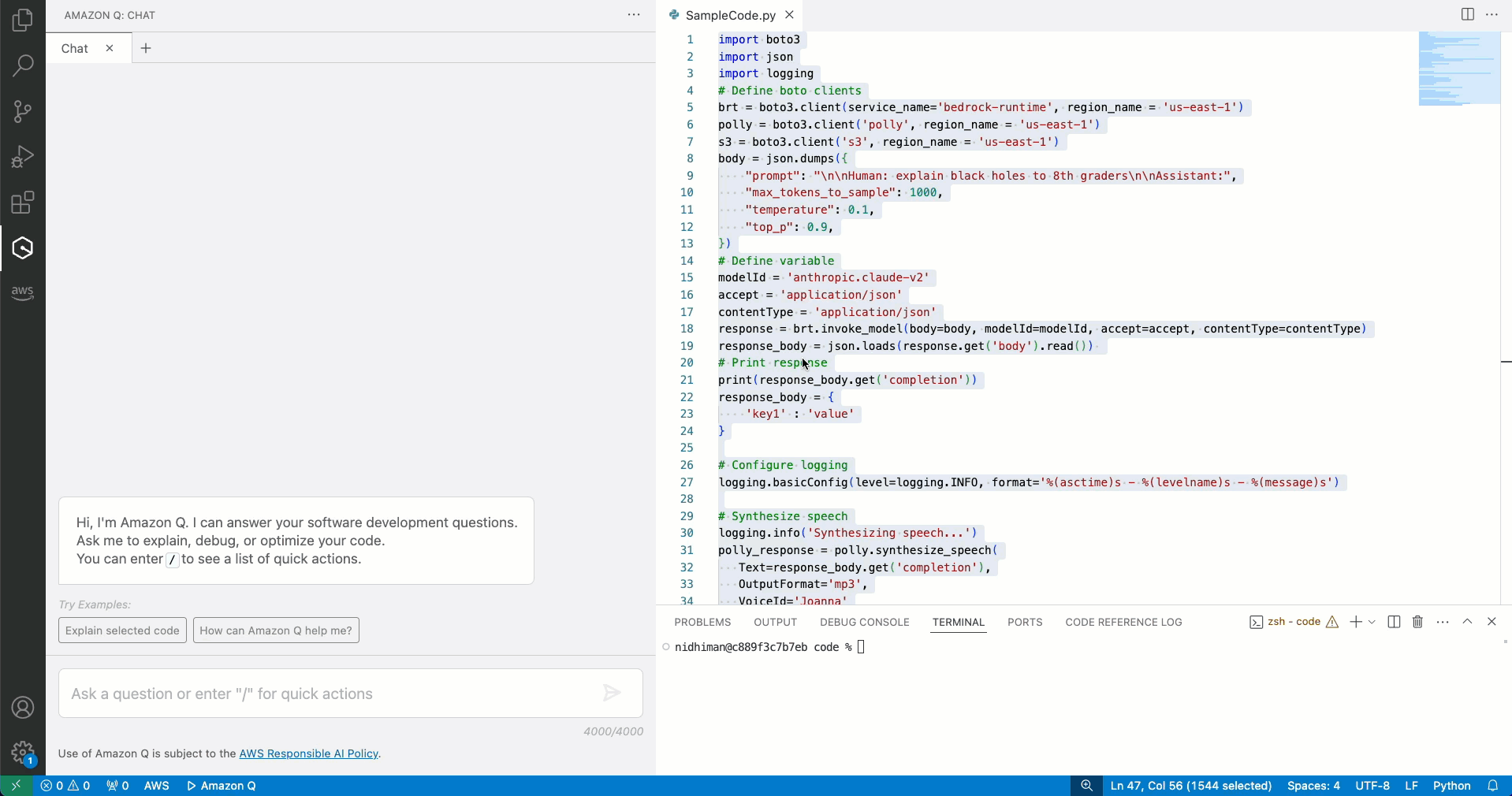Kill the active terminal with trash icon

[1416, 622]
